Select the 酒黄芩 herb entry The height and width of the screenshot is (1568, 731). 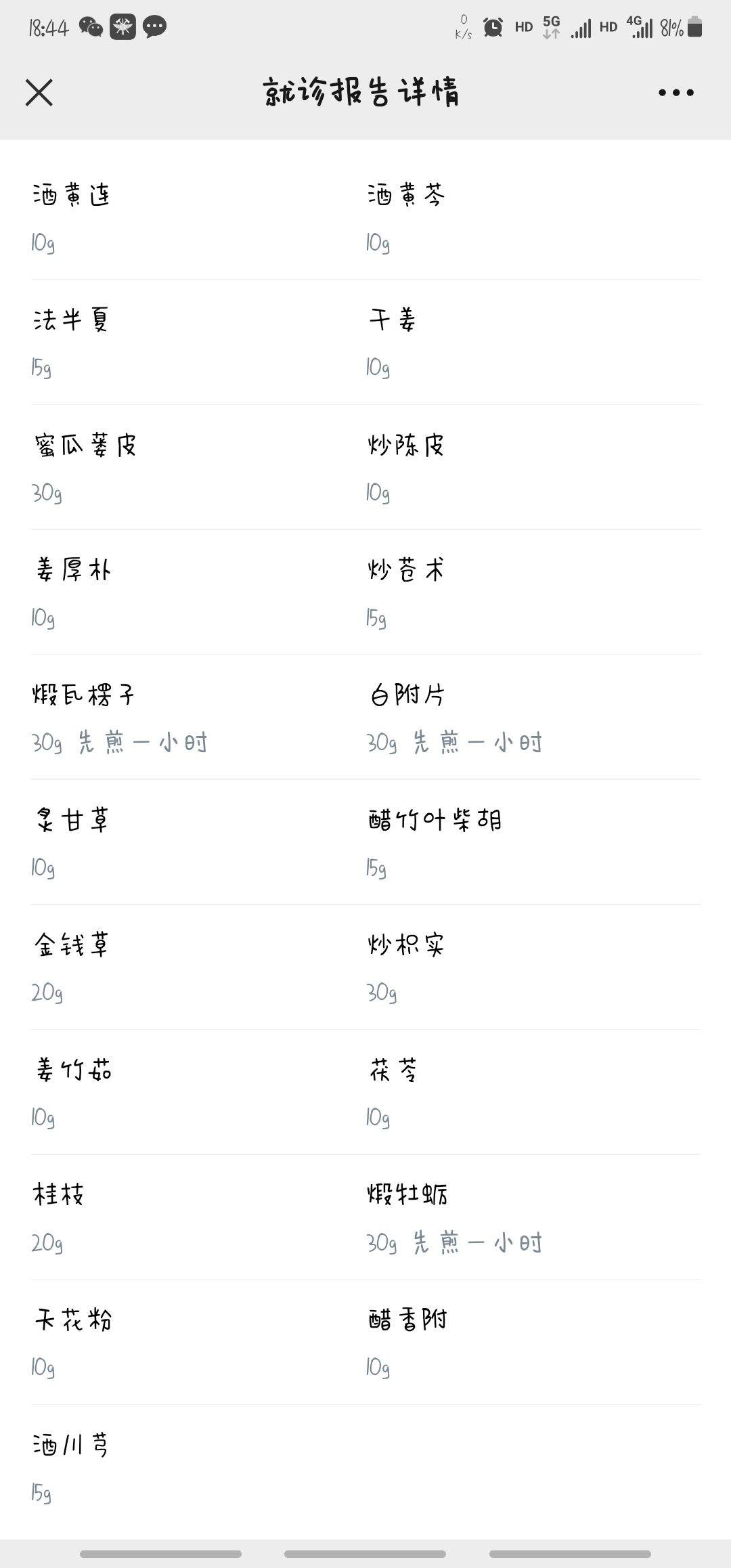533,218
